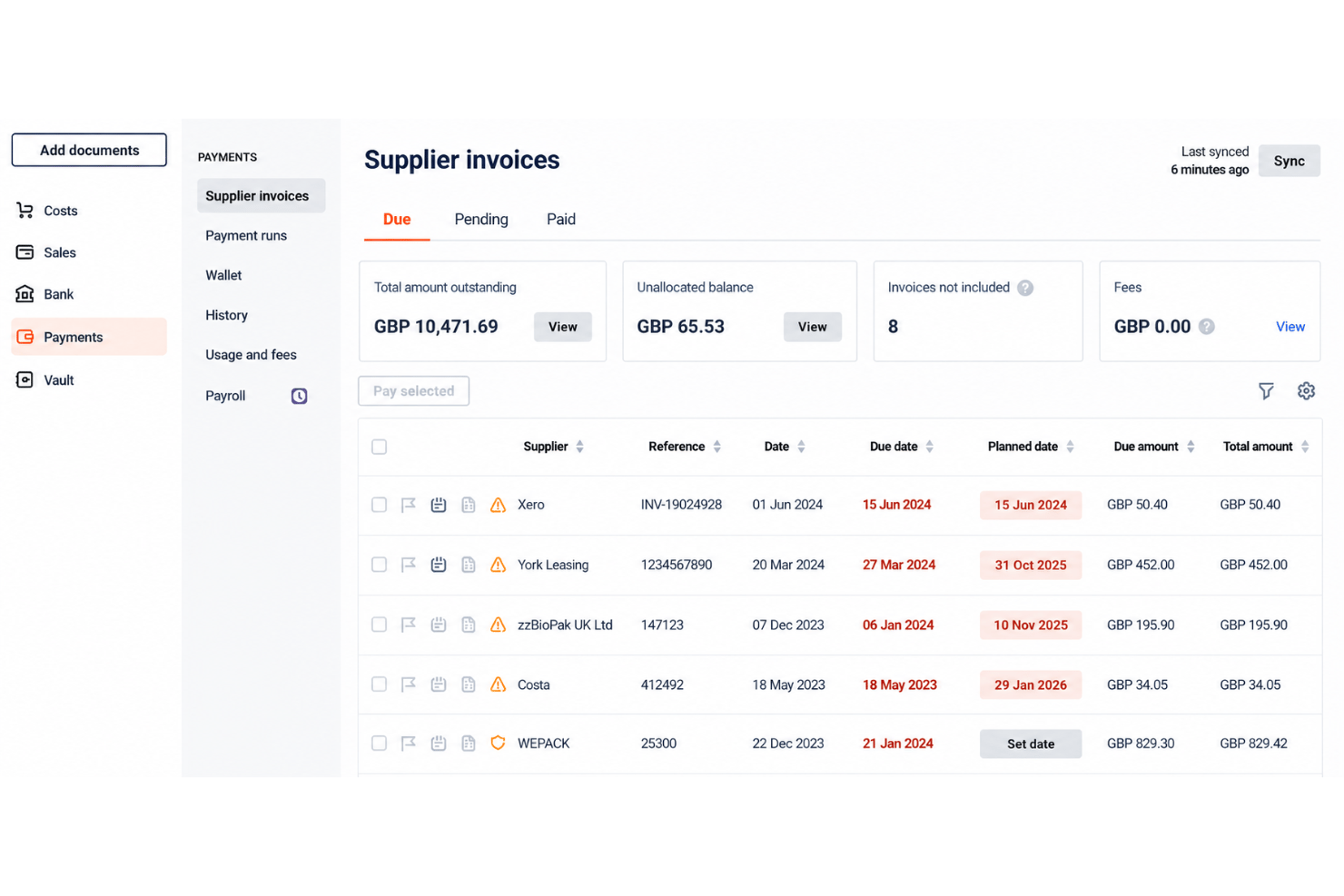Click the View link under Fees

(x=1290, y=327)
